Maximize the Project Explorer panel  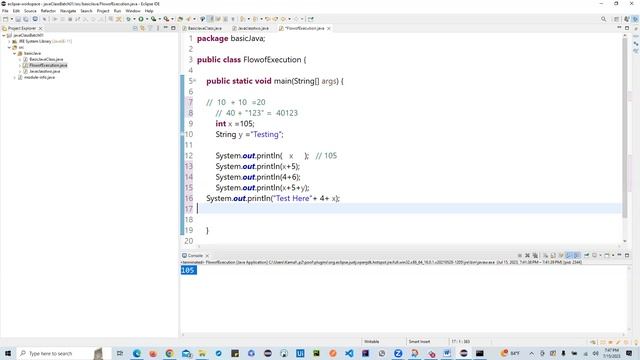tap(173, 28)
